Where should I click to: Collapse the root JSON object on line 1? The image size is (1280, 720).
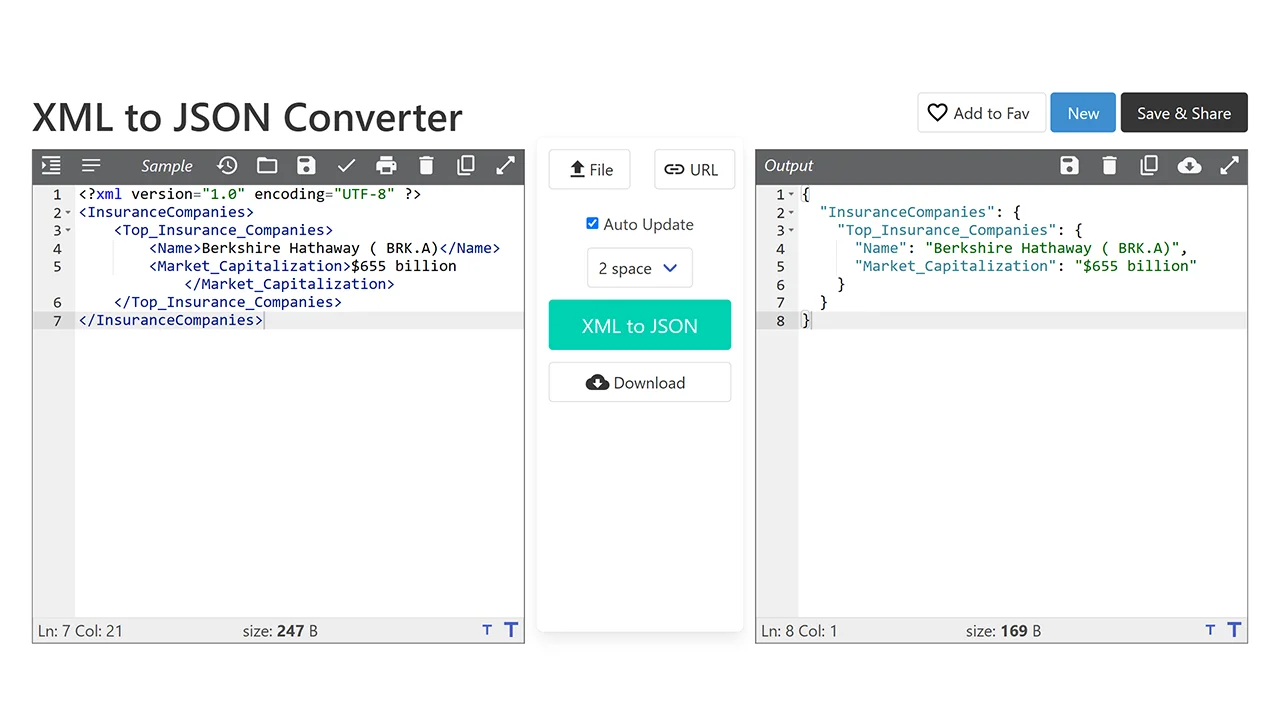point(791,195)
